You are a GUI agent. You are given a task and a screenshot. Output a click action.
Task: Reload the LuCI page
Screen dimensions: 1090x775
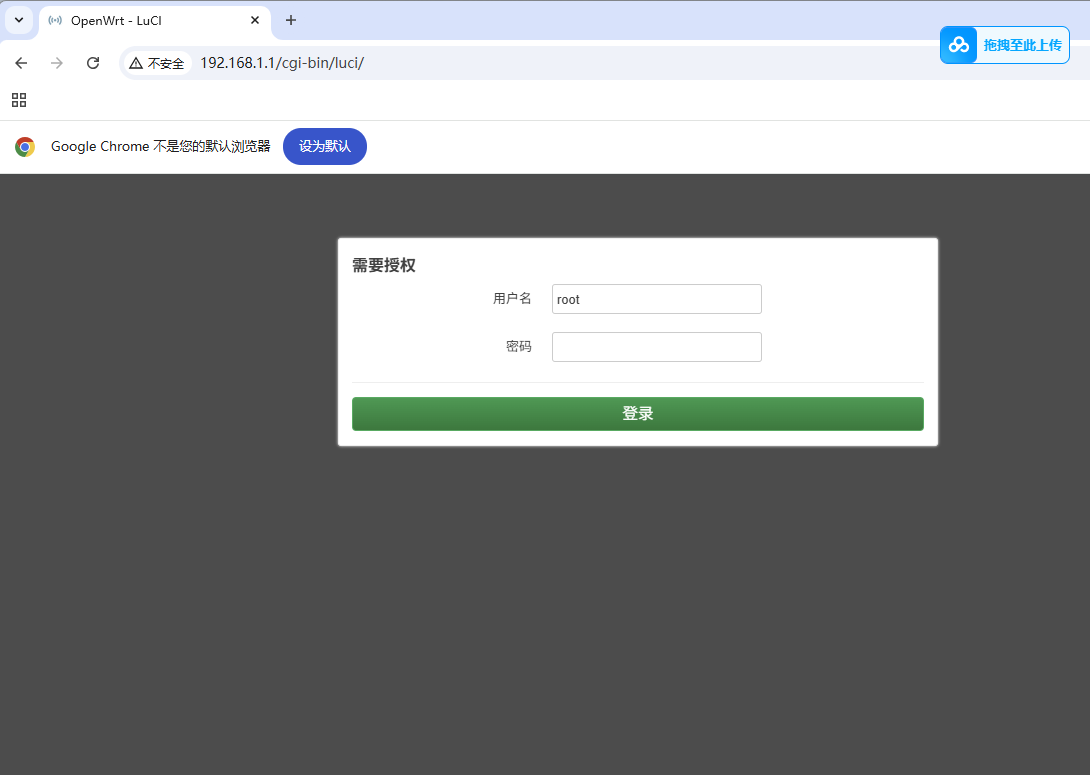click(x=93, y=63)
